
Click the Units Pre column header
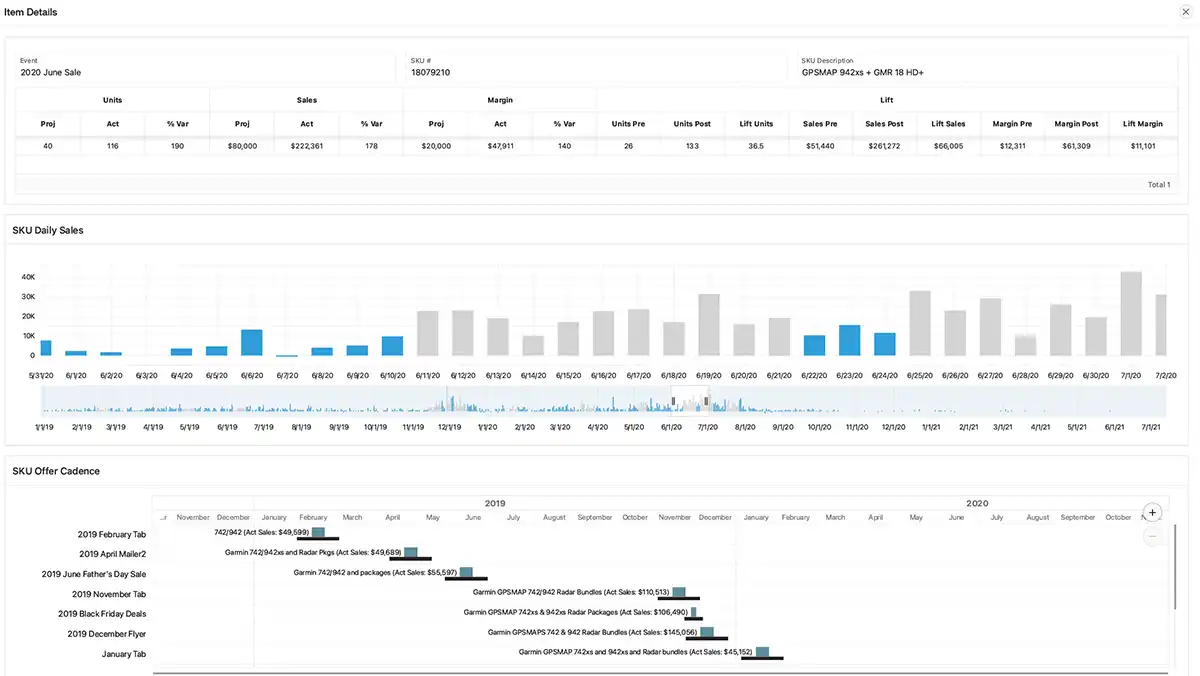coord(628,124)
